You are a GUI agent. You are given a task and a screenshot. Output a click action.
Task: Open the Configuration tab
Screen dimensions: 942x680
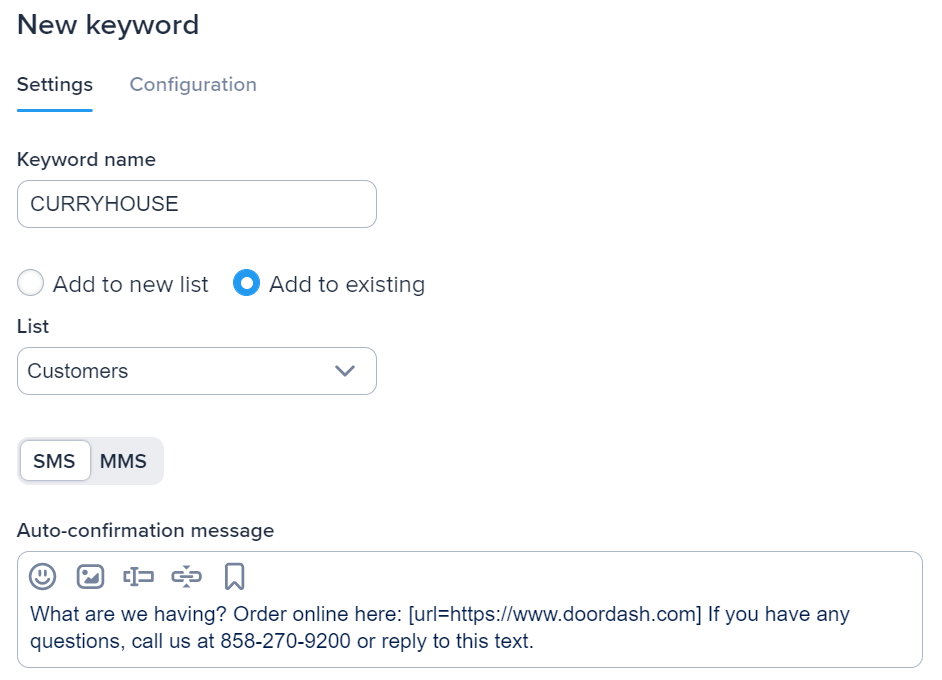coord(193,85)
